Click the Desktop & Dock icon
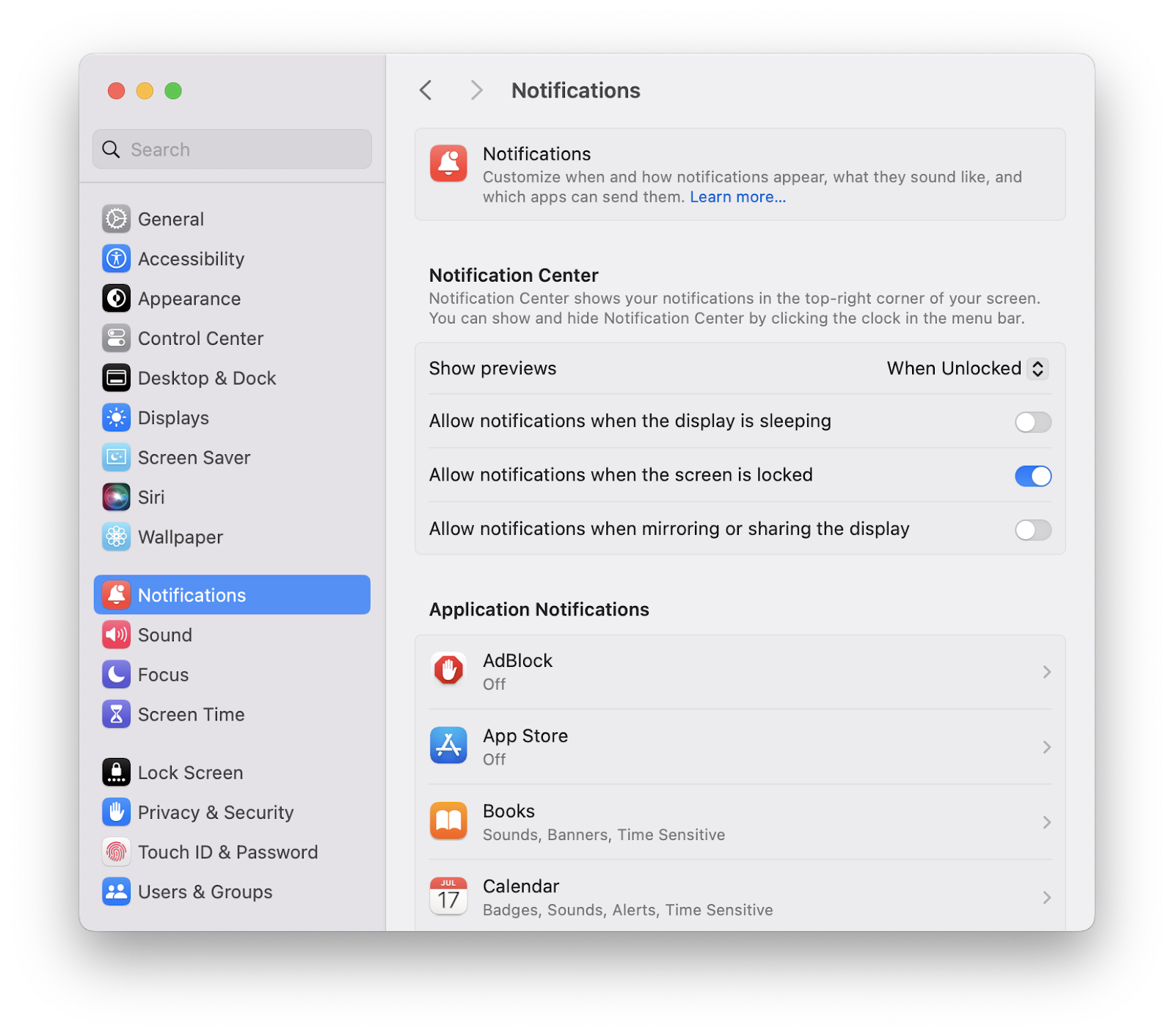This screenshot has height=1036, width=1174. 116,378
